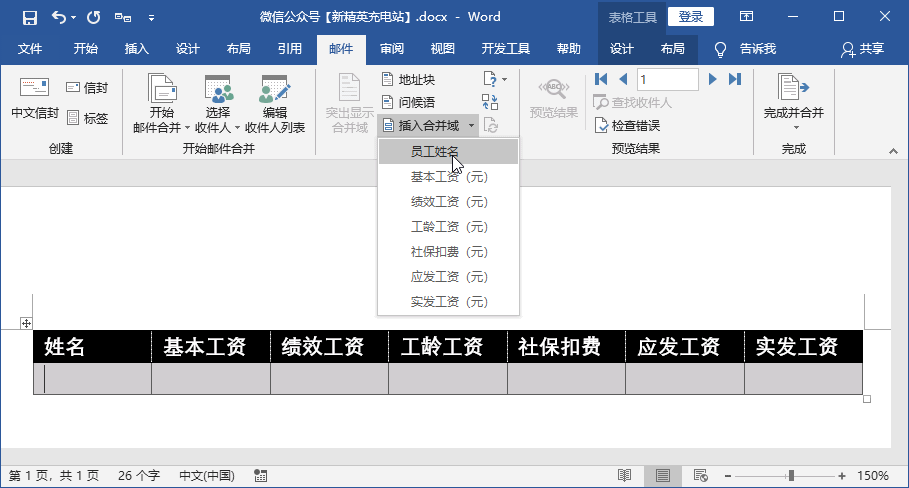Go to the first record
The width and height of the screenshot is (909, 488).
point(601,79)
